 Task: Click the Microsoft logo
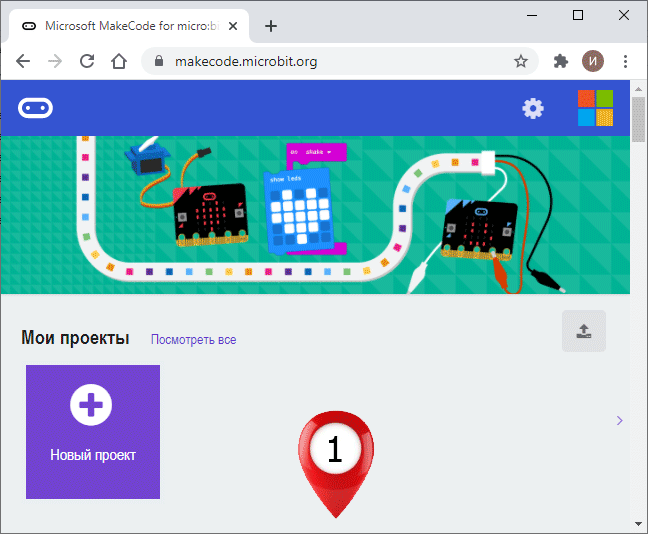click(595, 108)
